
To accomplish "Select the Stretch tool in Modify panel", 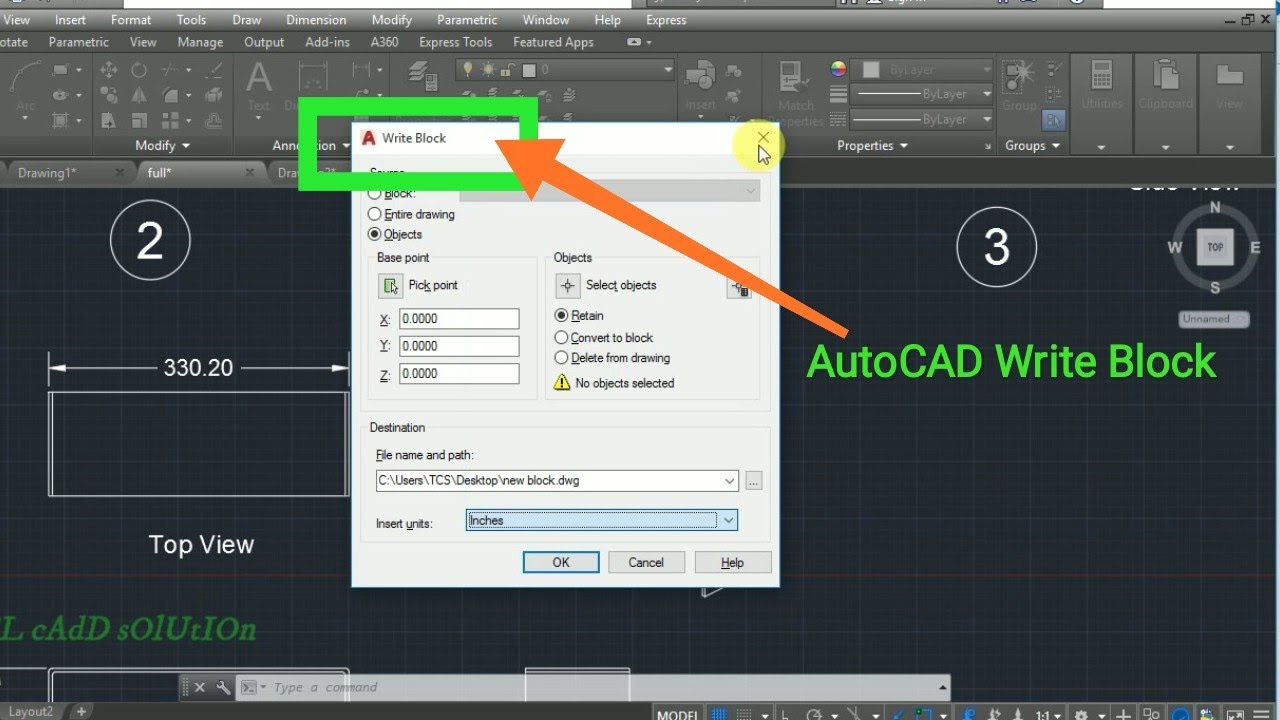I will click(109, 120).
